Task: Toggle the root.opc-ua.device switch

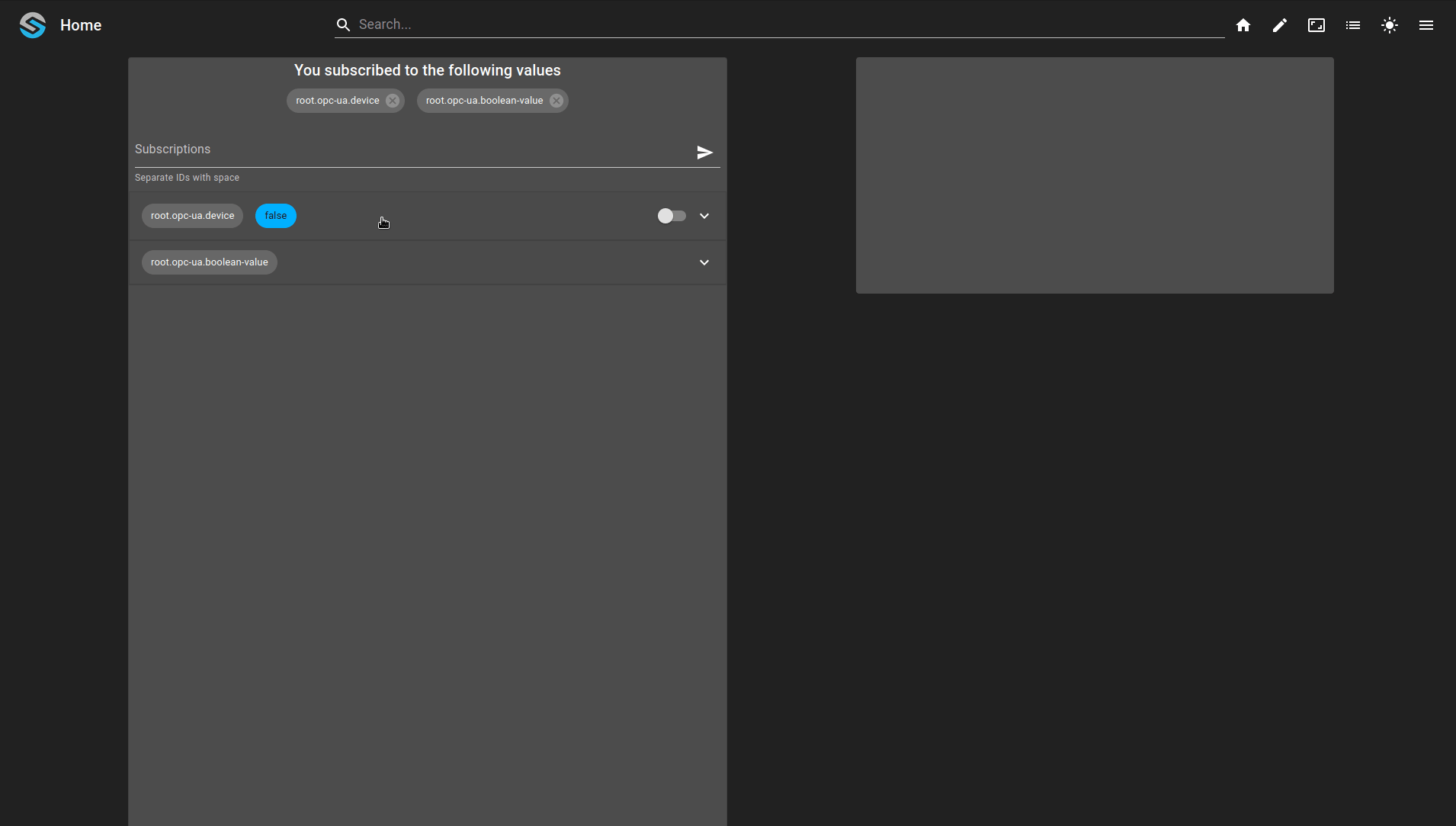Action: click(672, 216)
